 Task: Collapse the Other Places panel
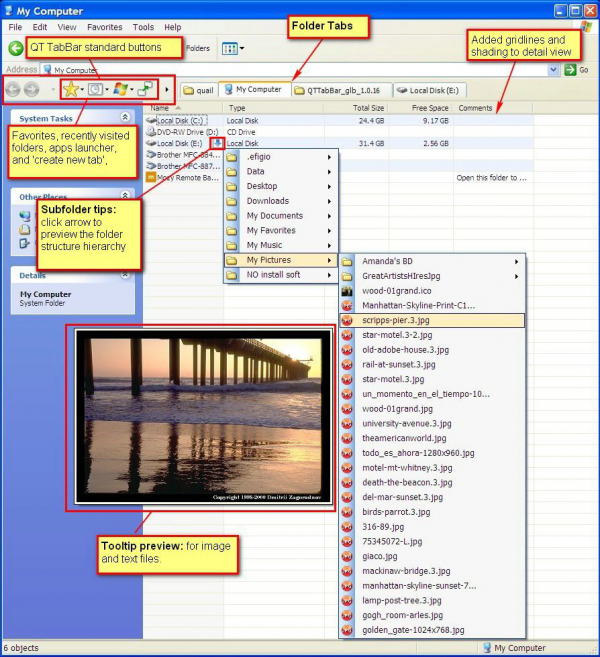click(125, 195)
